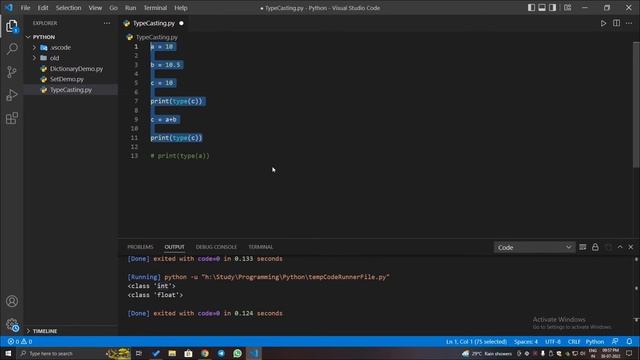Screen dimensions: 640x360
Task: Toggle output auto-scroll lock
Action: click(x=595, y=247)
